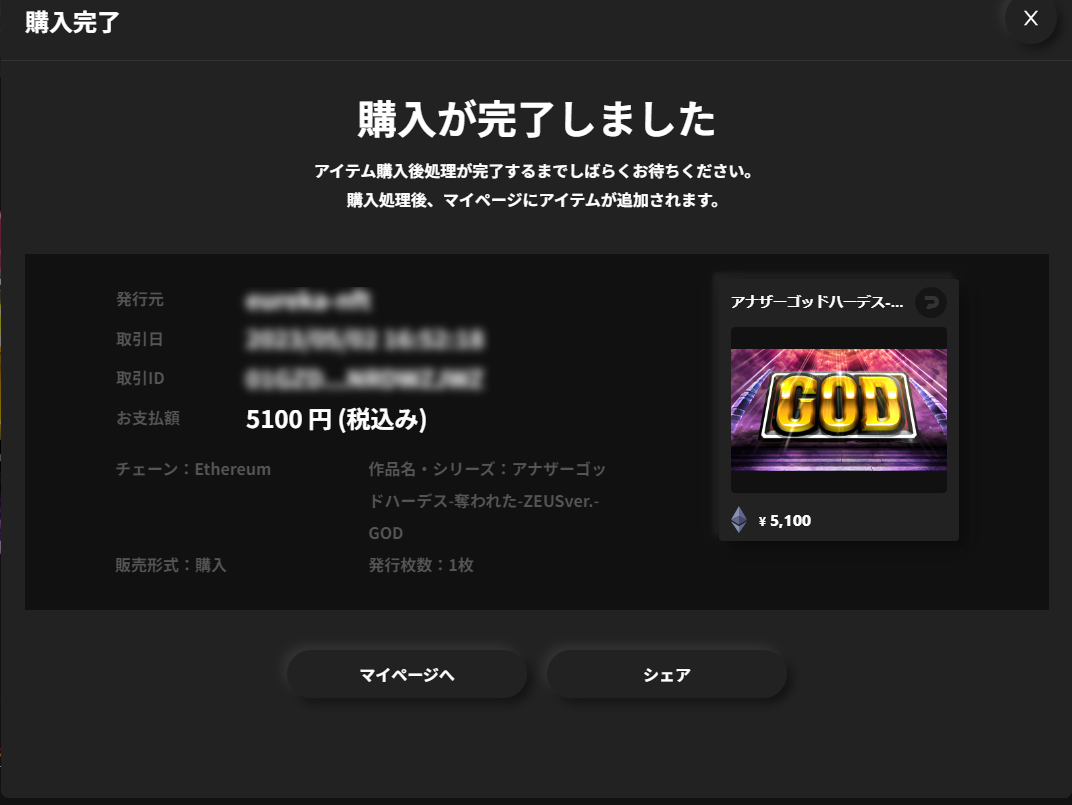Click the blurred 取引日 date value
This screenshot has width=1072, height=805.
[x=365, y=339]
